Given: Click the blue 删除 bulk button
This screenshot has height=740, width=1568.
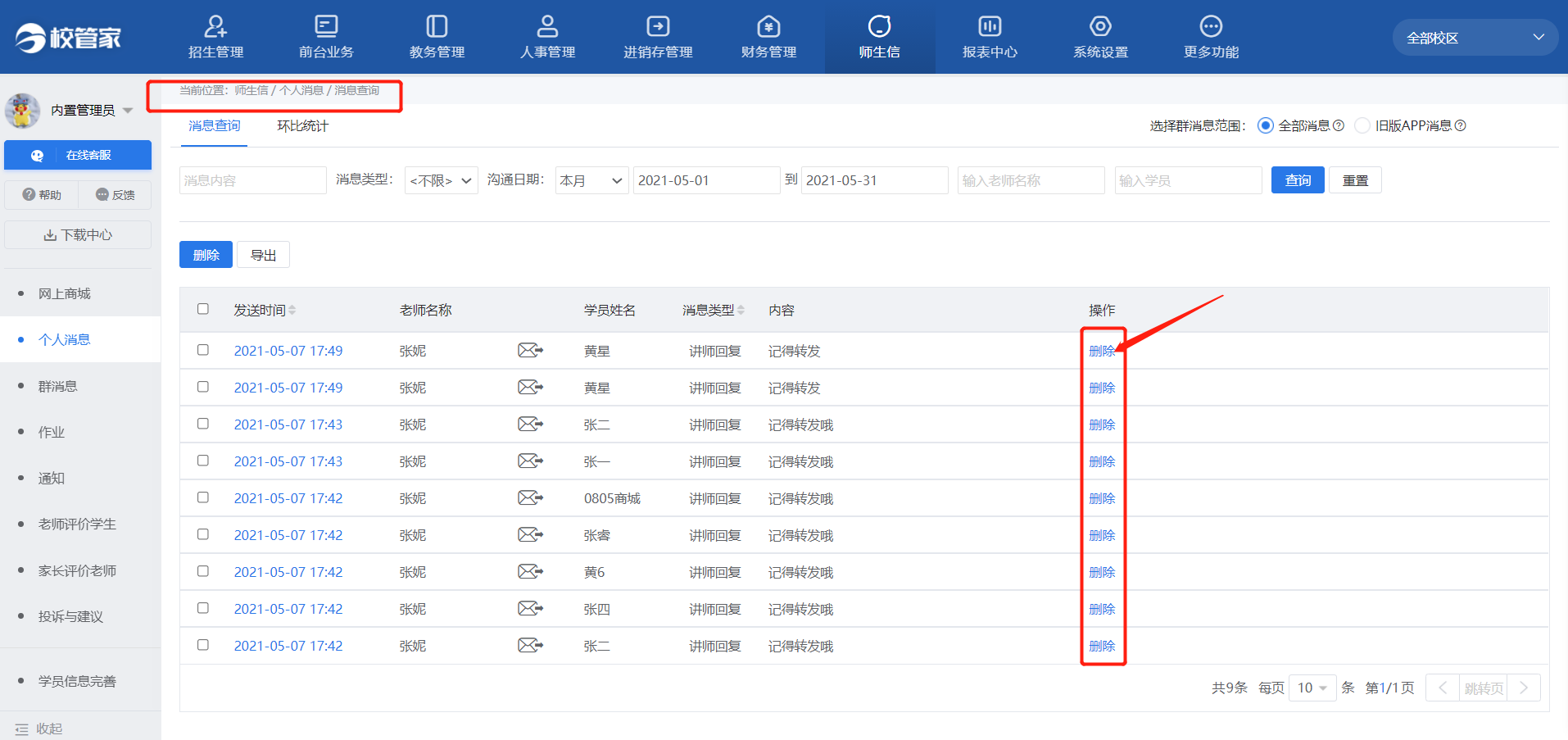Looking at the screenshot, I should click(x=206, y=255).
